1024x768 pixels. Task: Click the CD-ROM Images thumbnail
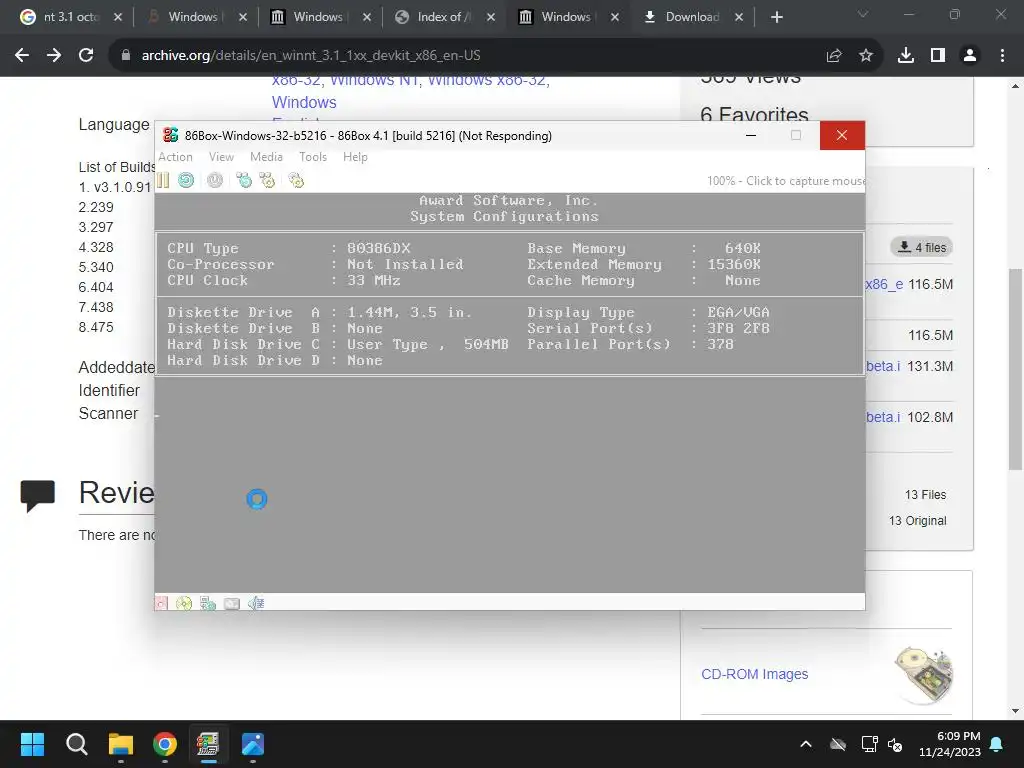pyautogui.click(x=923, y=675)
